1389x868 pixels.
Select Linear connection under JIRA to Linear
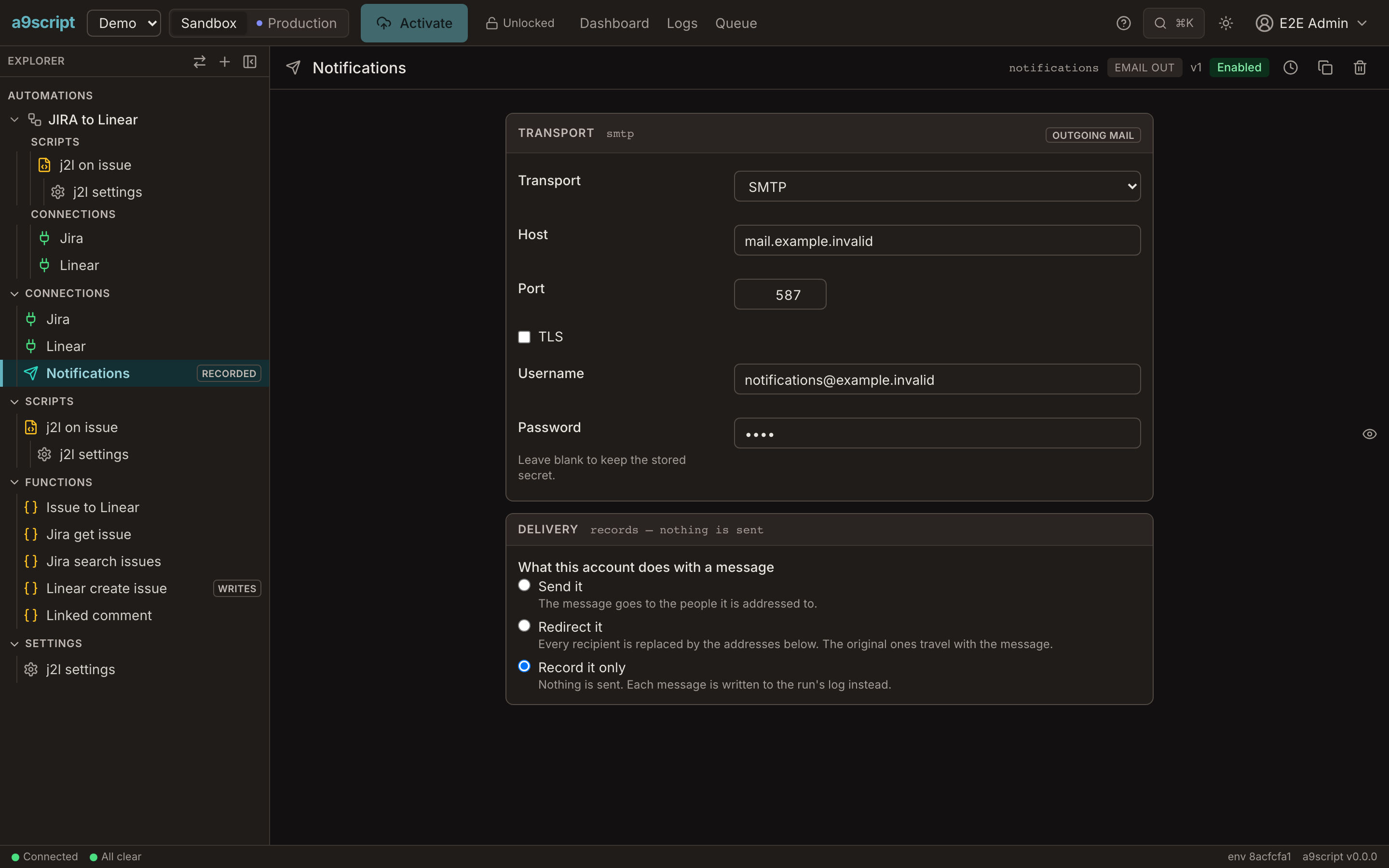[x=79, y=265]
